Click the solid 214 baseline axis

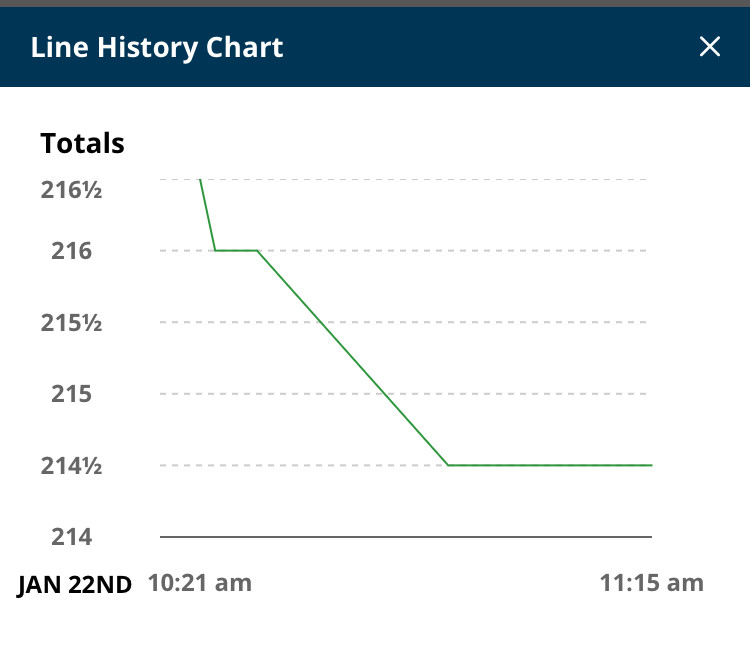[x=406, y=537]
